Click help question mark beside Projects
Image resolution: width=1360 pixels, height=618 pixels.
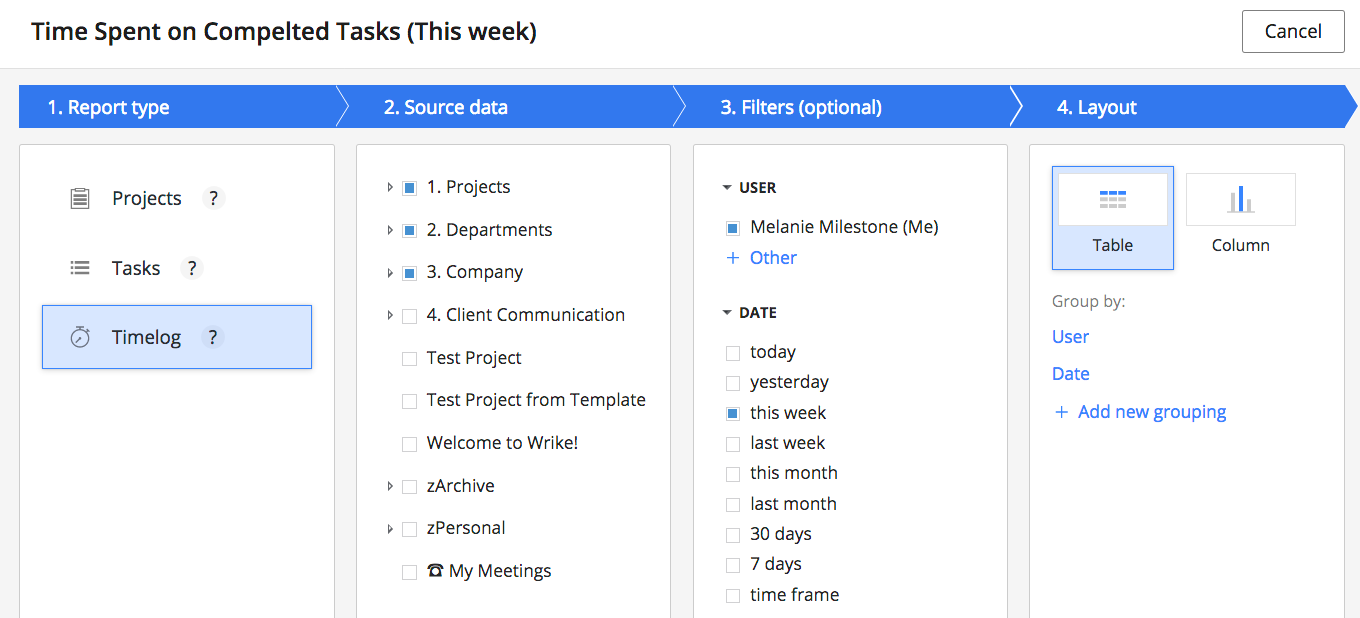[x=213, y=199]
